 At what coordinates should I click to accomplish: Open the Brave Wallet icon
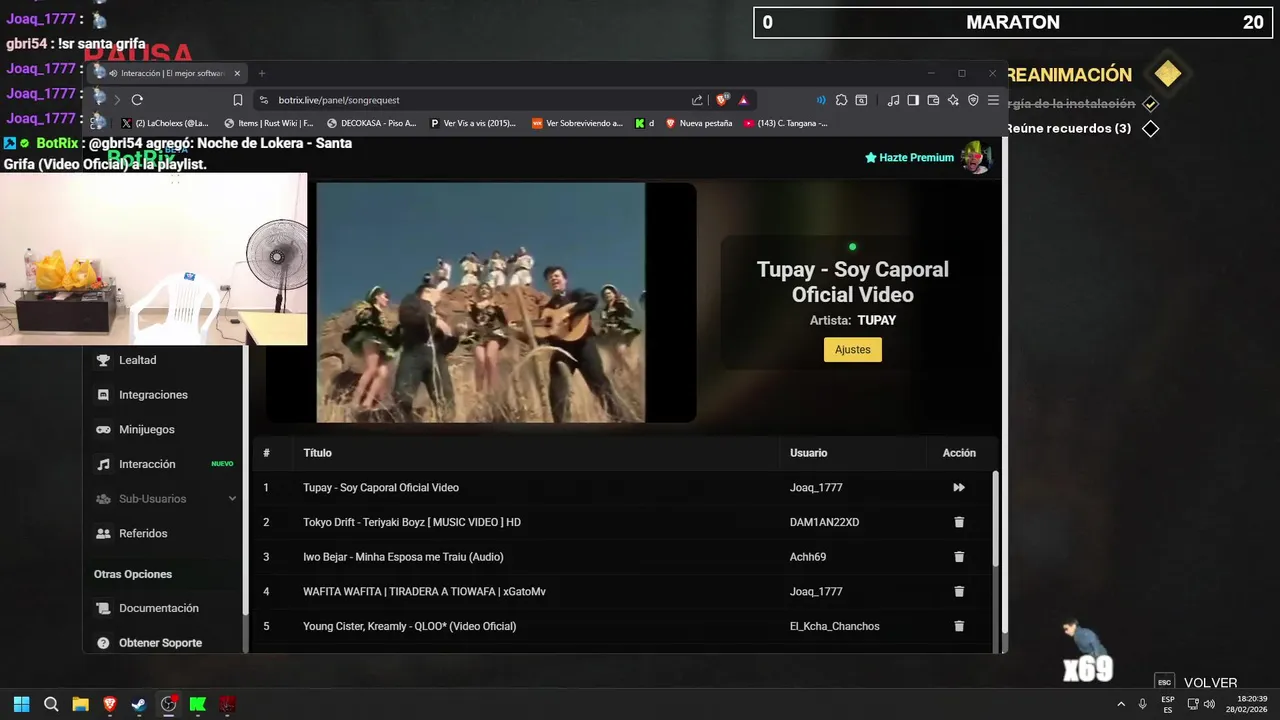click(933, 100)
